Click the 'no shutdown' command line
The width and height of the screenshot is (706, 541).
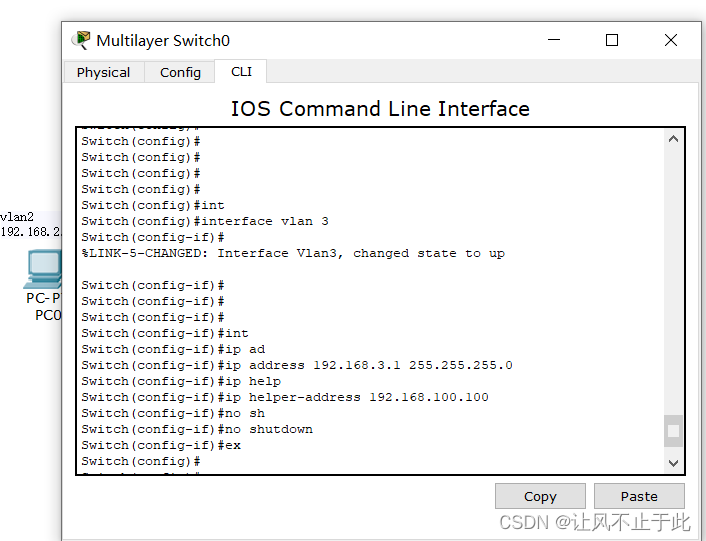[x=197, y=429]
